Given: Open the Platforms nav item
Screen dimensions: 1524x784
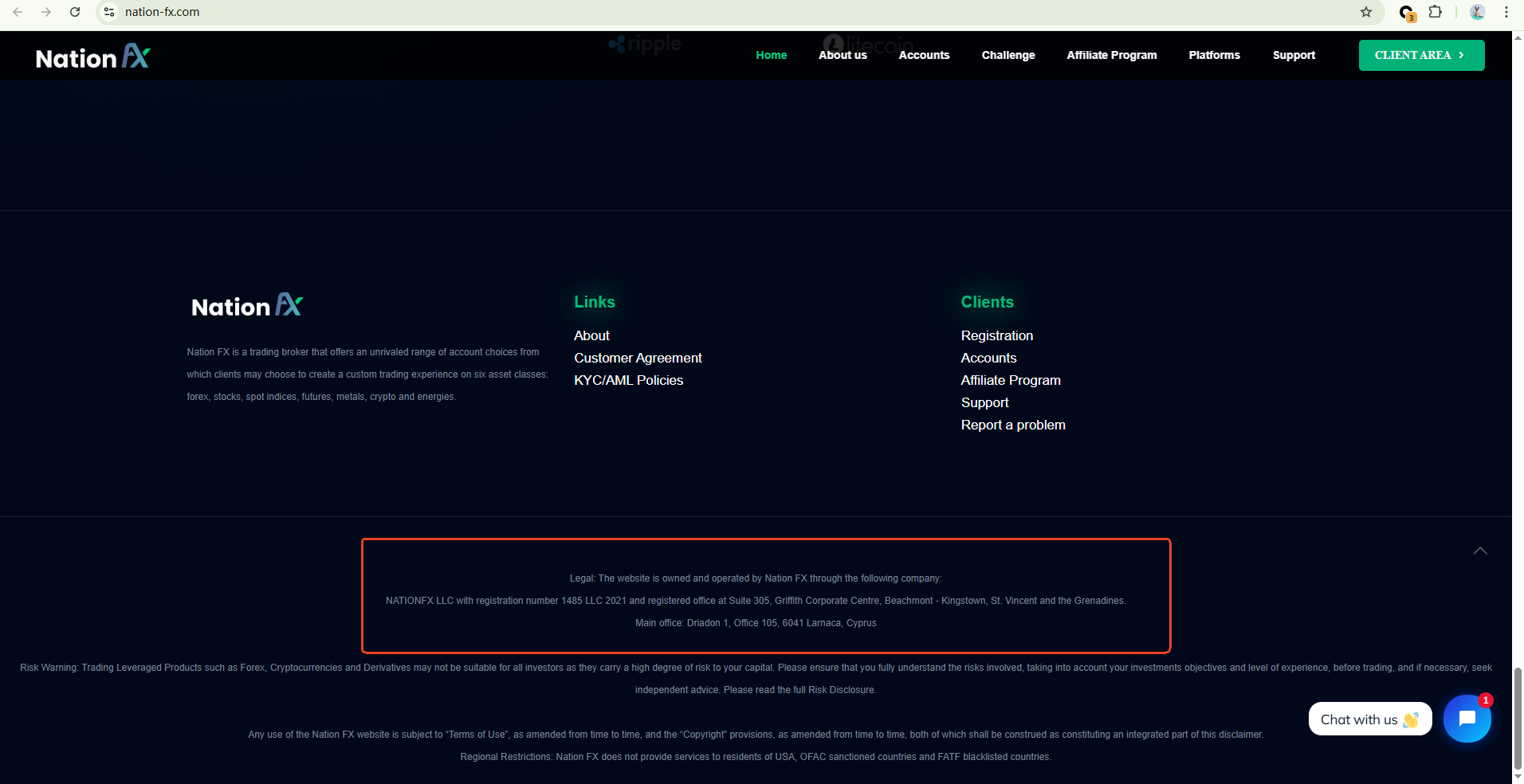Looking at the screenshot, I should pyautogui.click(x=1214, y=55).
